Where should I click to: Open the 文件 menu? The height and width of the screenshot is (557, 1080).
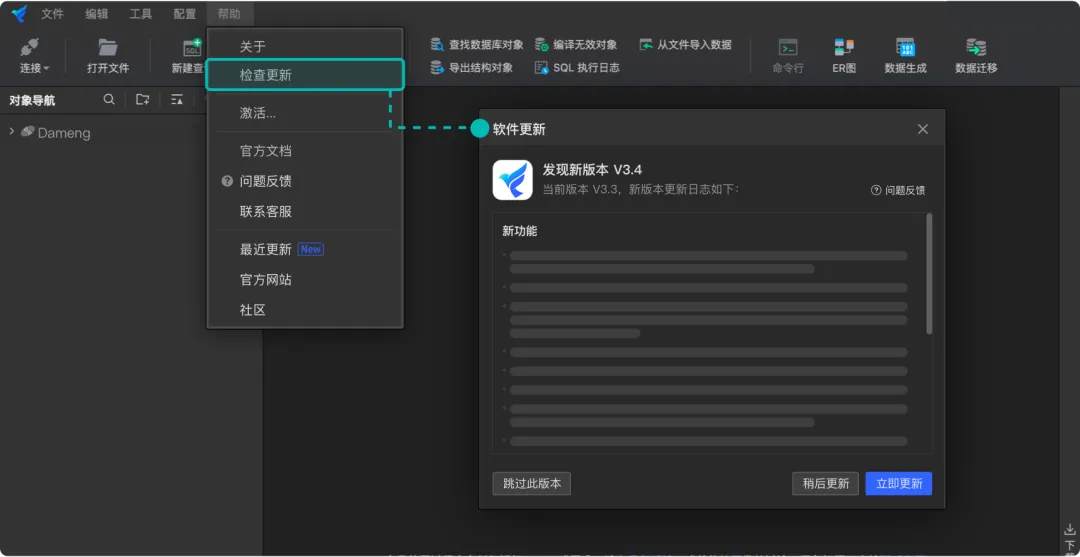52,14
